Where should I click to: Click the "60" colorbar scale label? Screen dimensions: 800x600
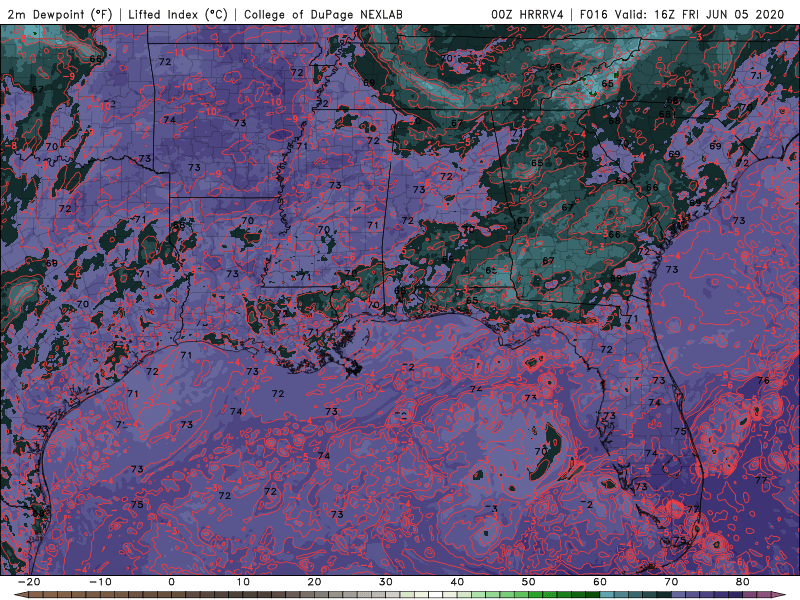[600, 582]
